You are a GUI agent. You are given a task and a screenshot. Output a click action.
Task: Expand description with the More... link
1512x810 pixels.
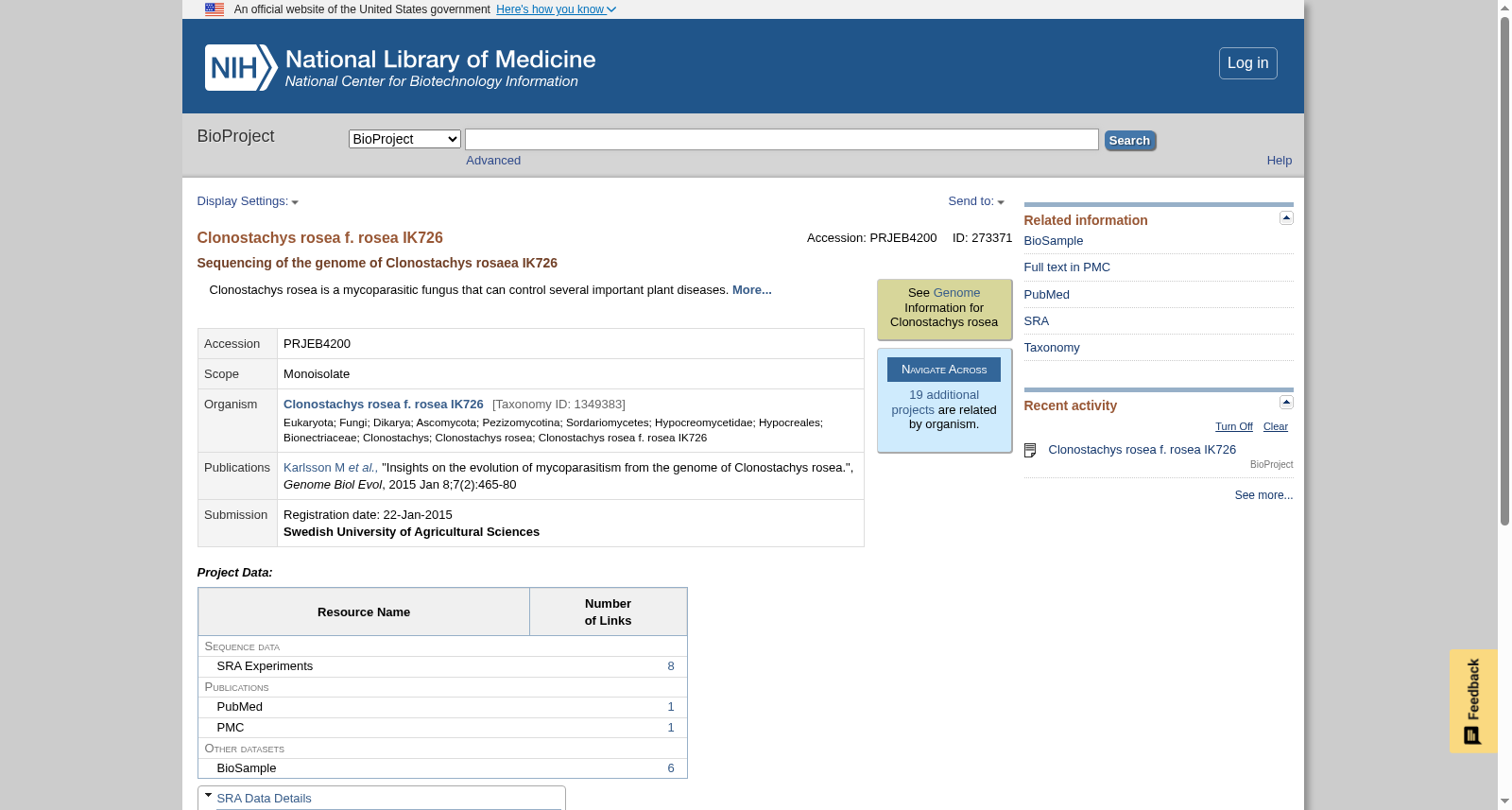(x=751, y=290)
